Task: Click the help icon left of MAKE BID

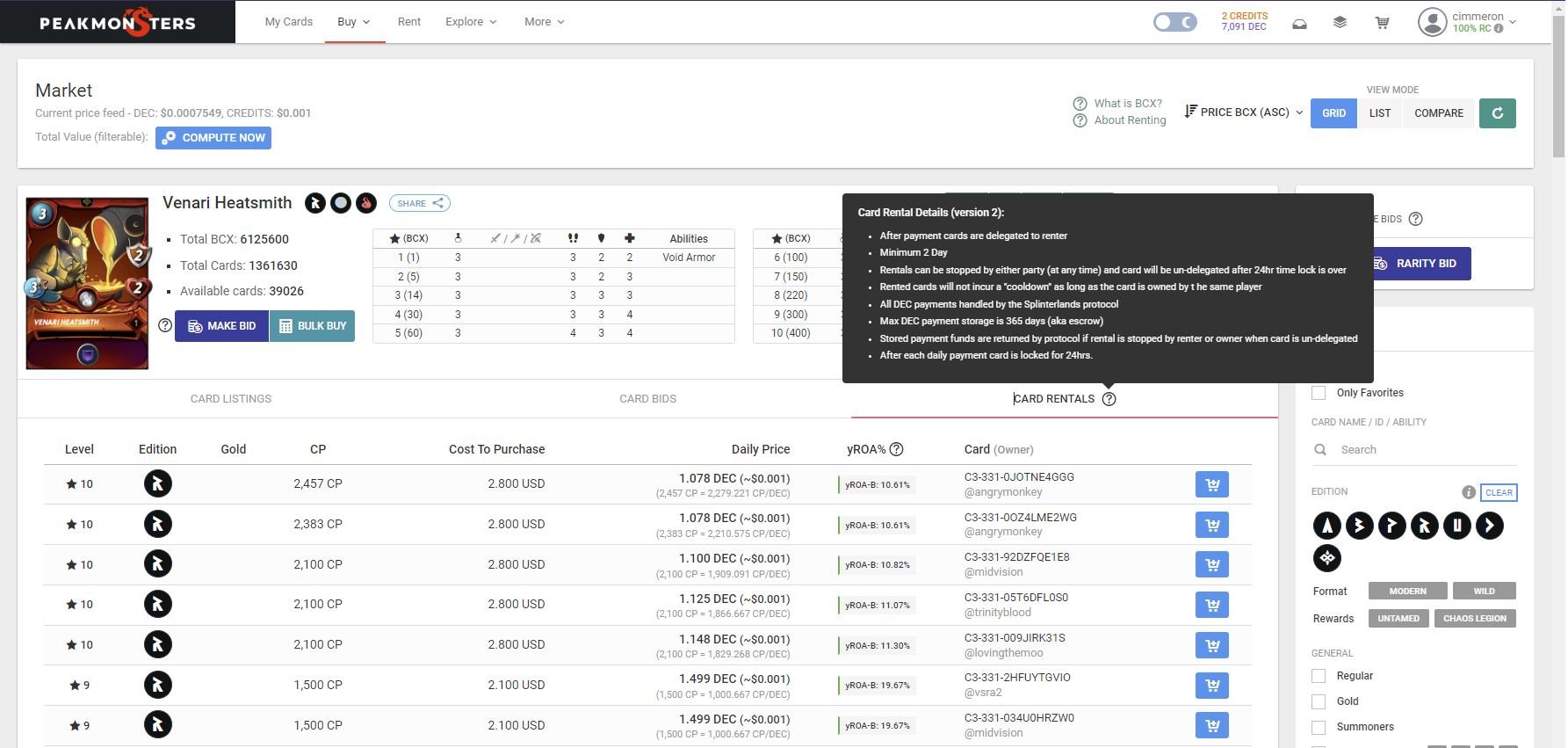Action: (165, 325)
